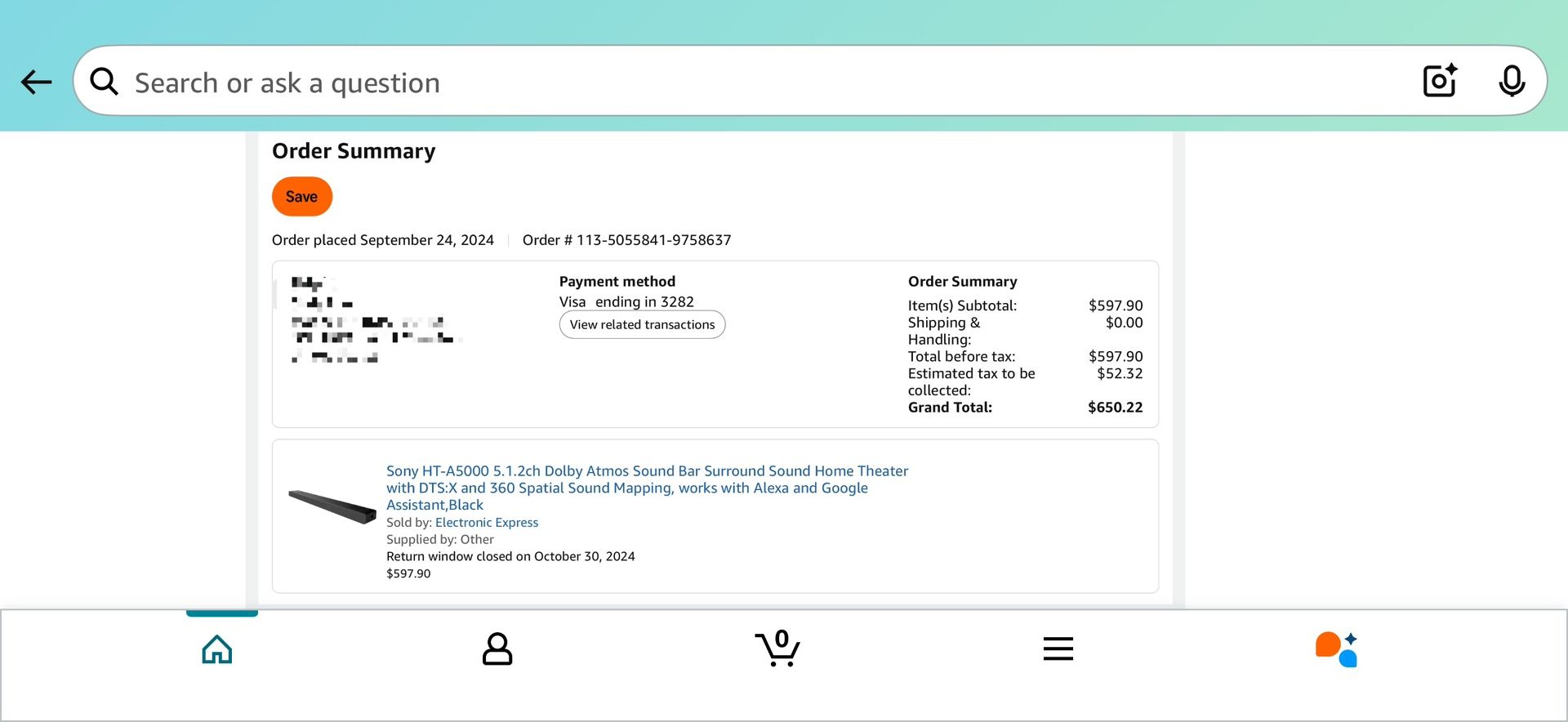Click the Payment method heading
Image resolution: width=1568 pixels, height=722 pixels.
[x=617, y=282]
